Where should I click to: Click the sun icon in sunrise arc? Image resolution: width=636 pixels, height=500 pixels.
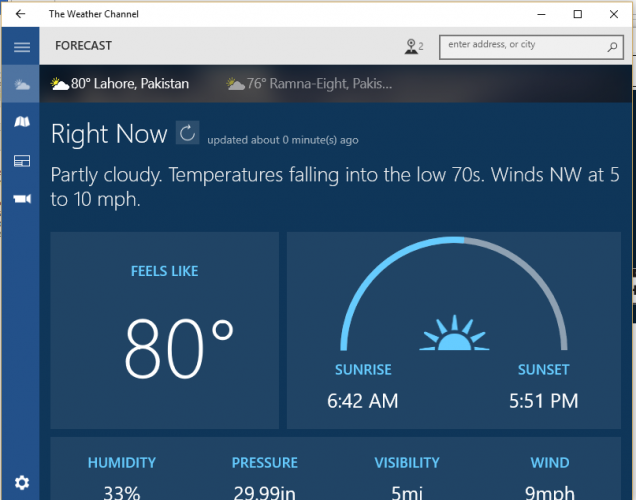(454, 333)
